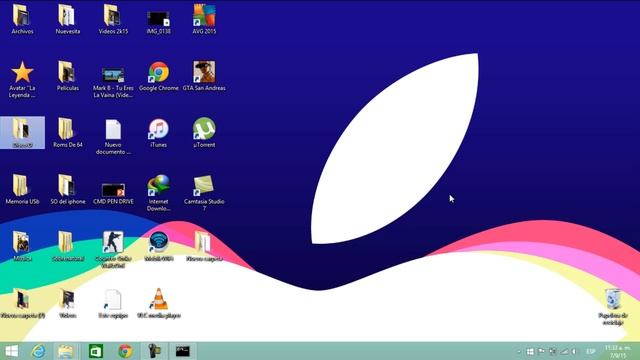Launch AVG 2015 shortcut
Screen dimensions: 640x360
tap(204, 19)
